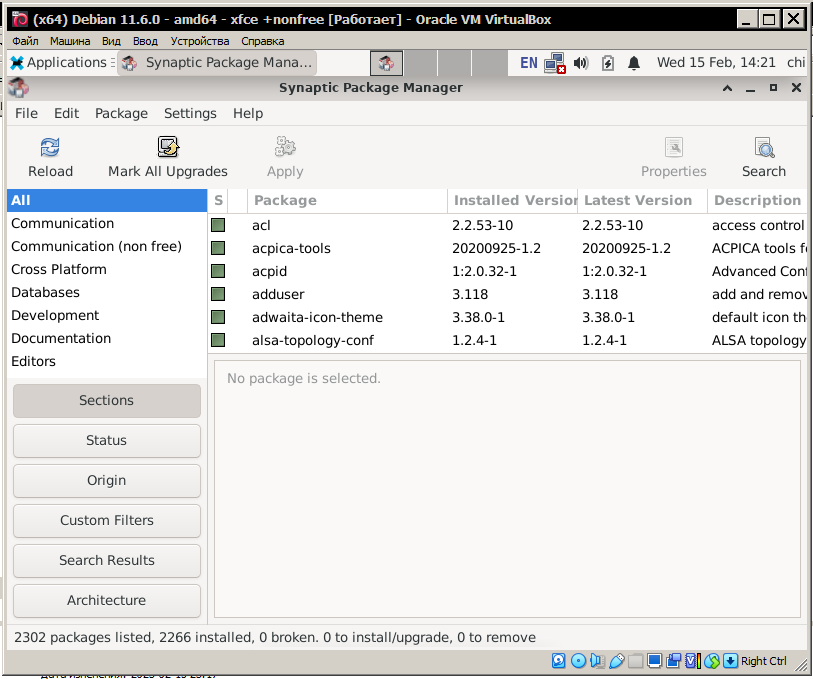Open the File menu in Synaptic
Image resolution: width=813 pixels, height=679 pixels.
26,113
